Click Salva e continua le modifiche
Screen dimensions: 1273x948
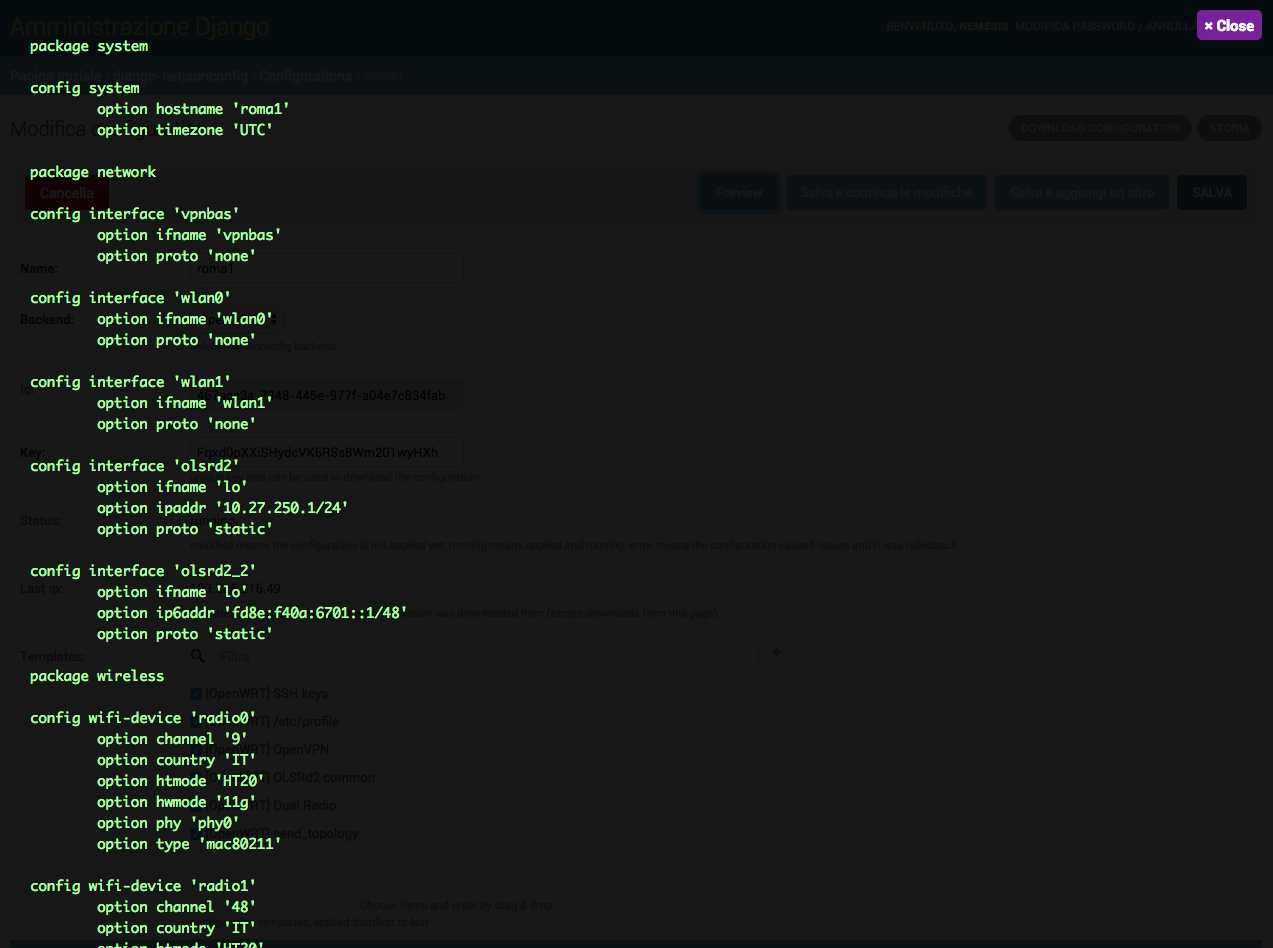[886, 193]
